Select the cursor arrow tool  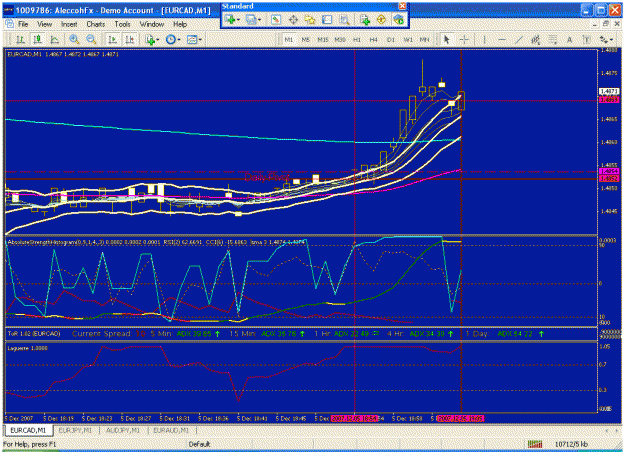click(446, 39)
